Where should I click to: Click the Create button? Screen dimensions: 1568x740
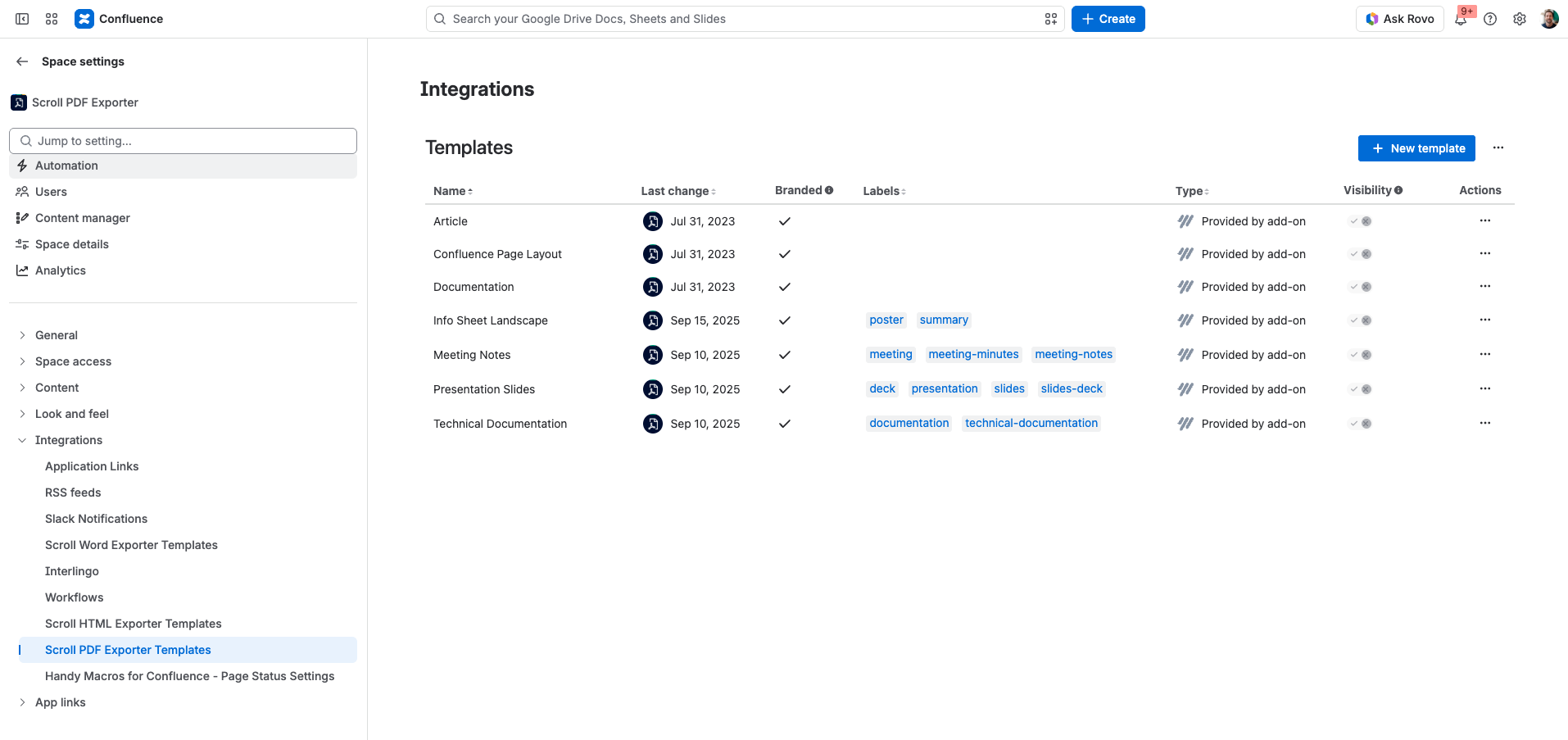click(1108, 19)
